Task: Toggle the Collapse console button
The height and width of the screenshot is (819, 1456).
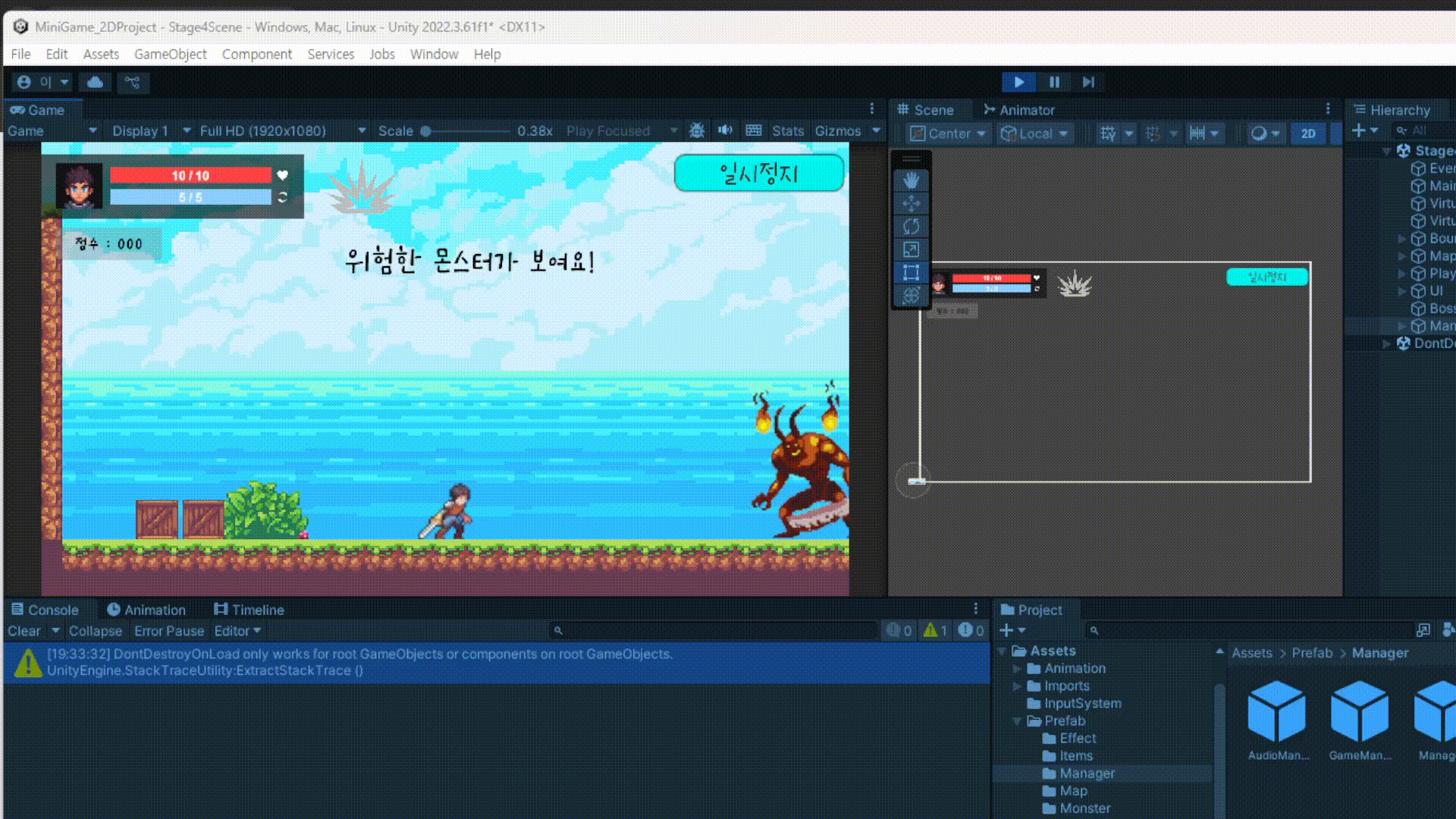Action: [95, 631]
